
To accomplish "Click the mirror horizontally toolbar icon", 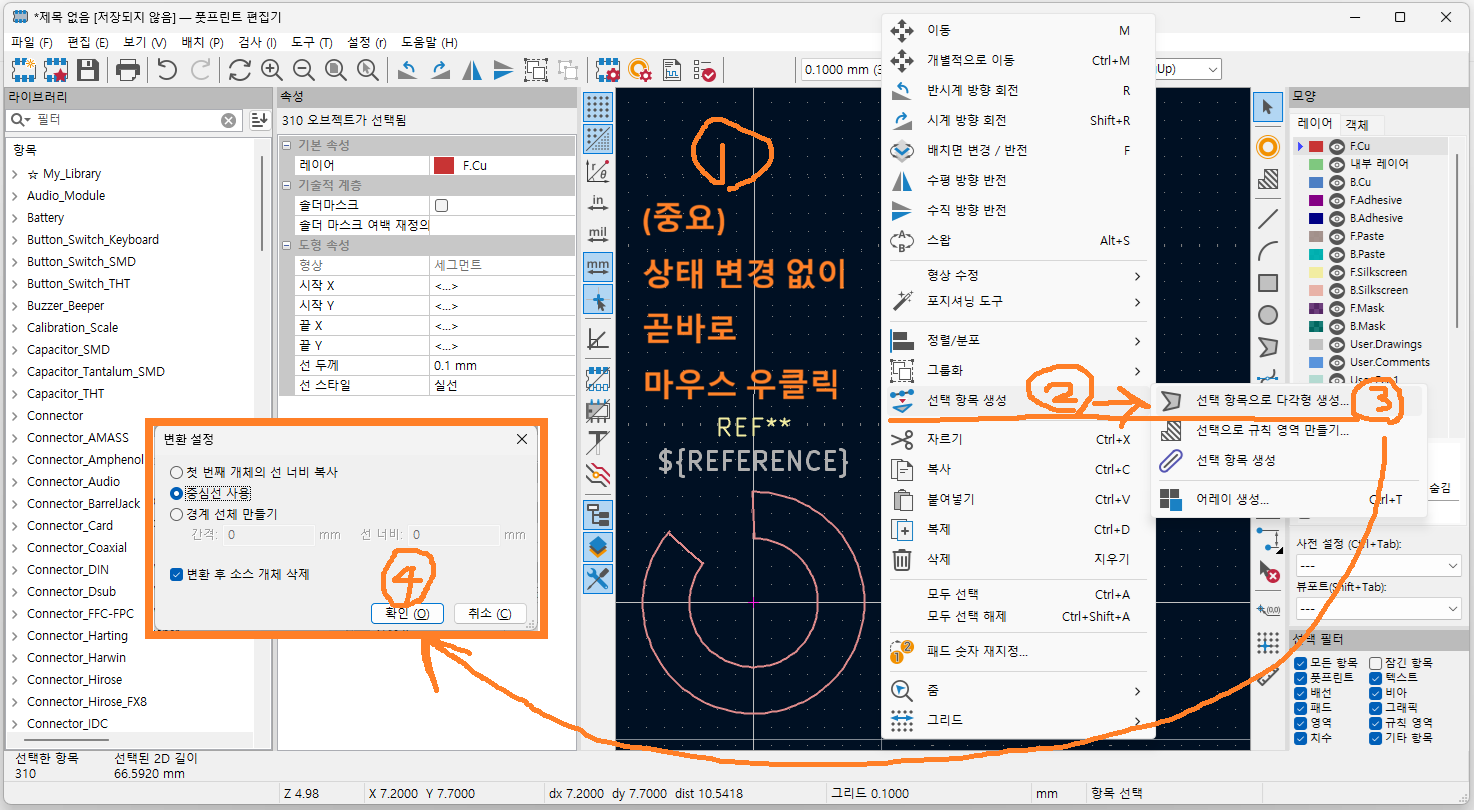I will tap(471, 70).
